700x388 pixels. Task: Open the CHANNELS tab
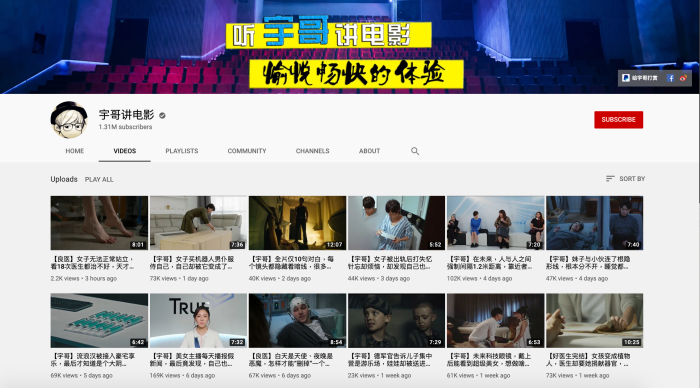point(312,151)
